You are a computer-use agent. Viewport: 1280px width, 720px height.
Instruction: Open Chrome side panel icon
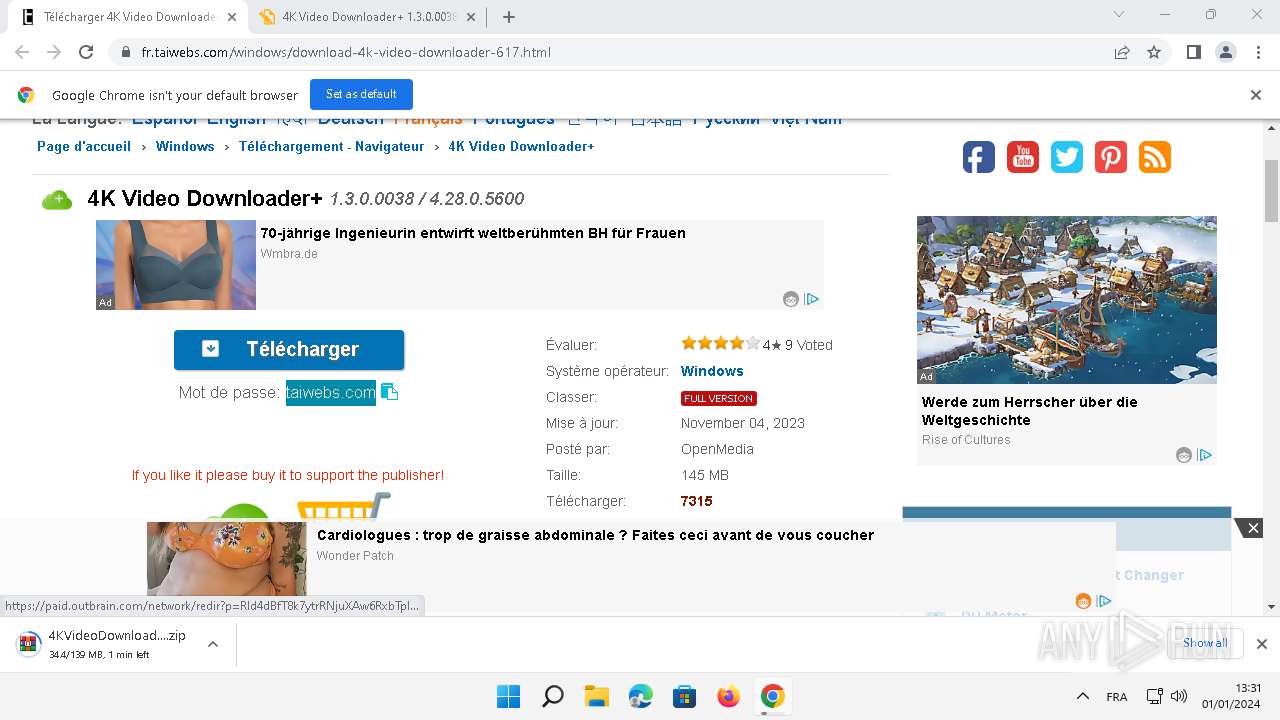1194,52
